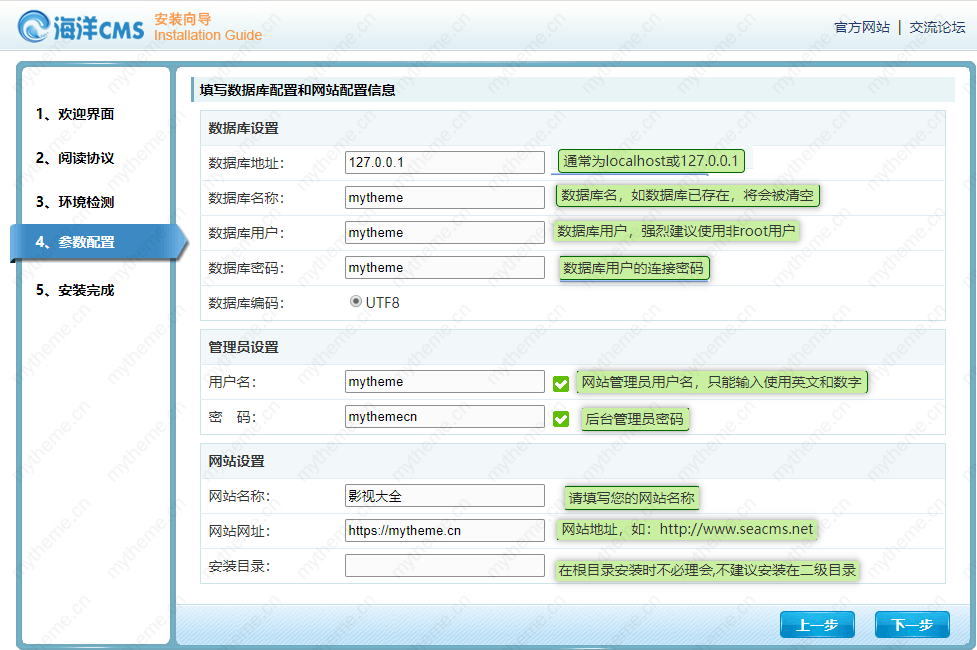This screenshot has height=650, width=977.
Task: Click the 下一步 button to proceed
Action: click(x=911, y=624)
